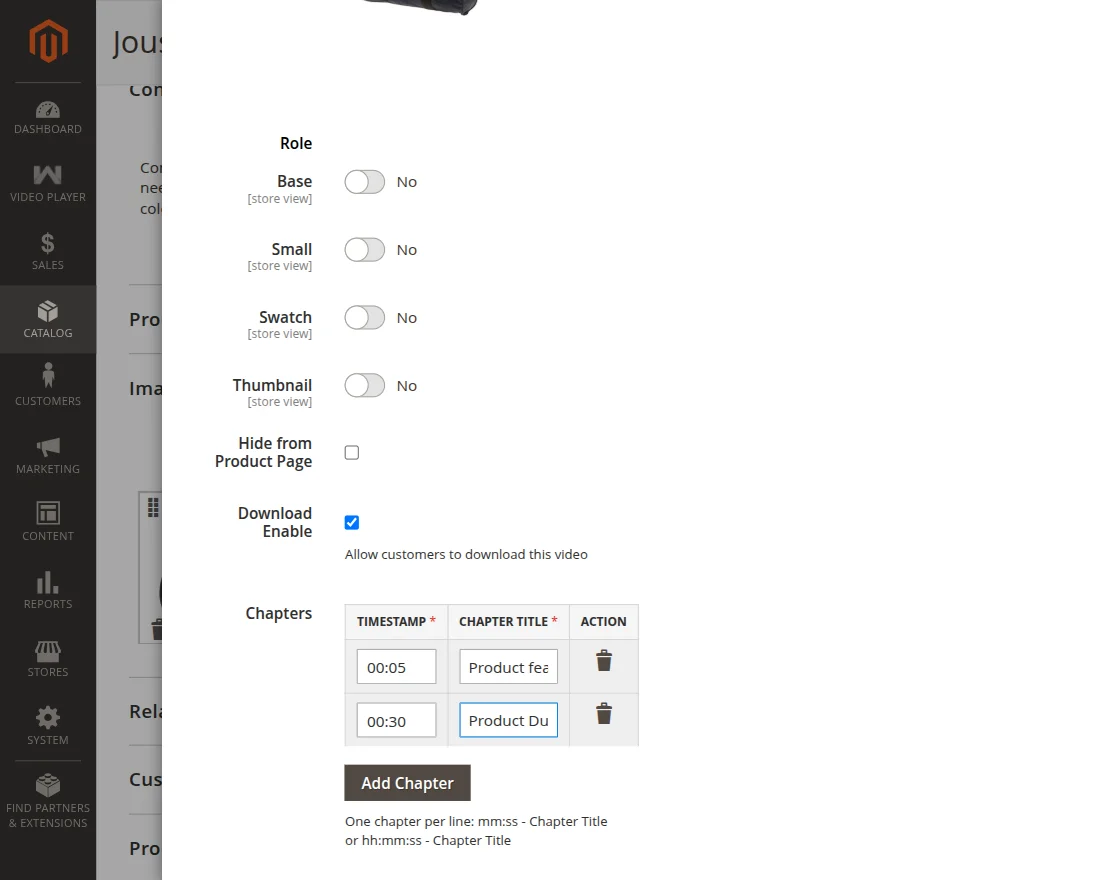Delete the 00:05 chapter row
Screen dimensions: 1120x880
click(x=604, y=661)
